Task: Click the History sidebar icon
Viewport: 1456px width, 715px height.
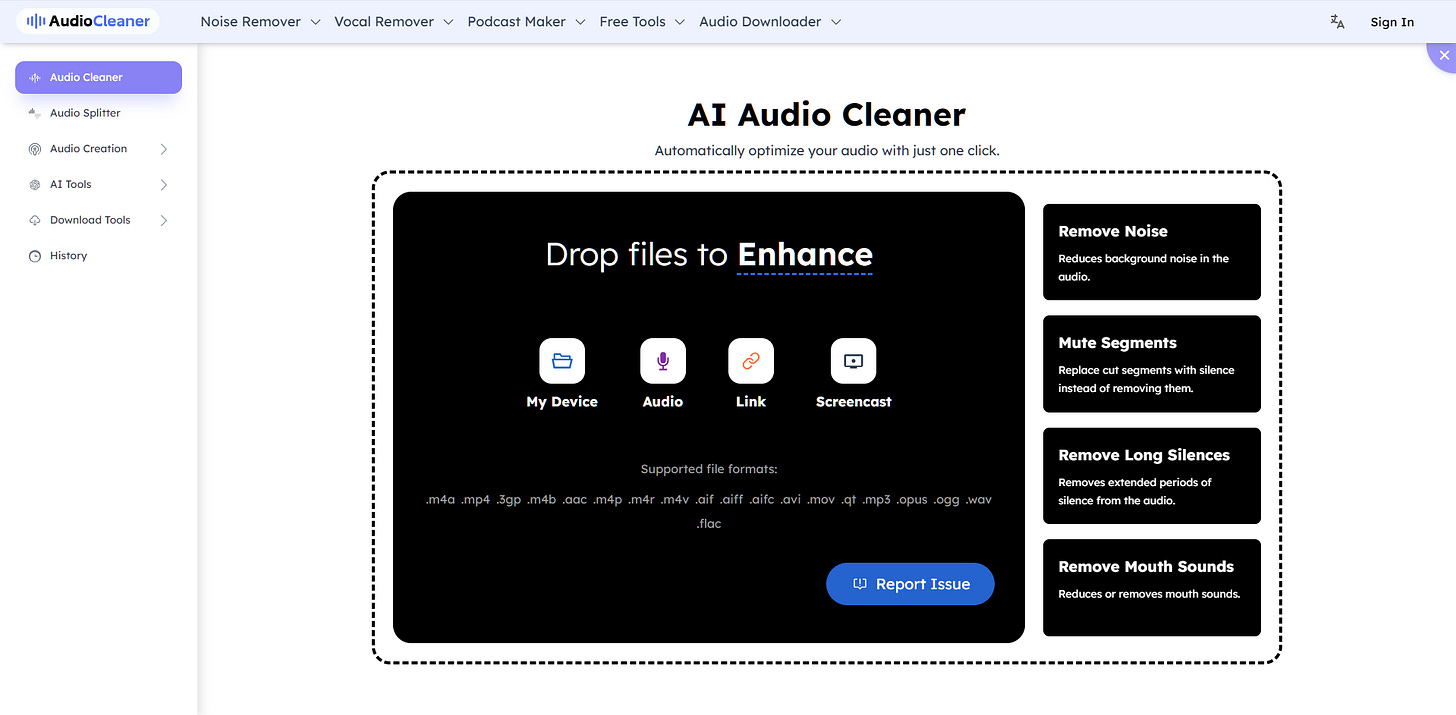Action: 36,255
